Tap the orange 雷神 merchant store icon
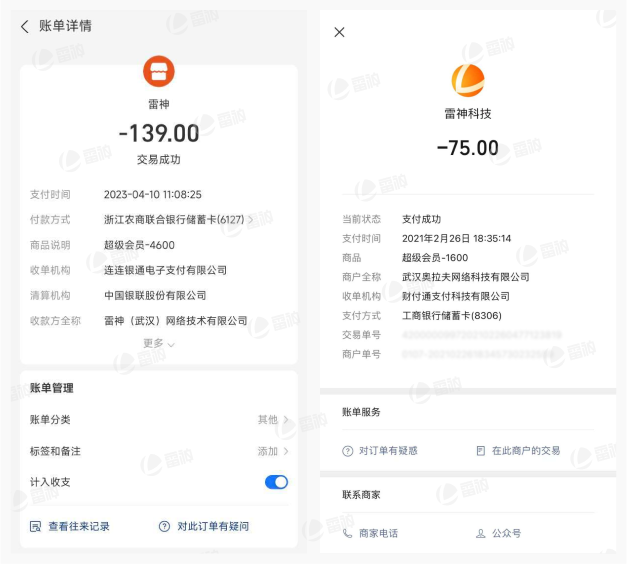Image resolution: width=627 pixels, height=564 pixels. coord(159,71)
